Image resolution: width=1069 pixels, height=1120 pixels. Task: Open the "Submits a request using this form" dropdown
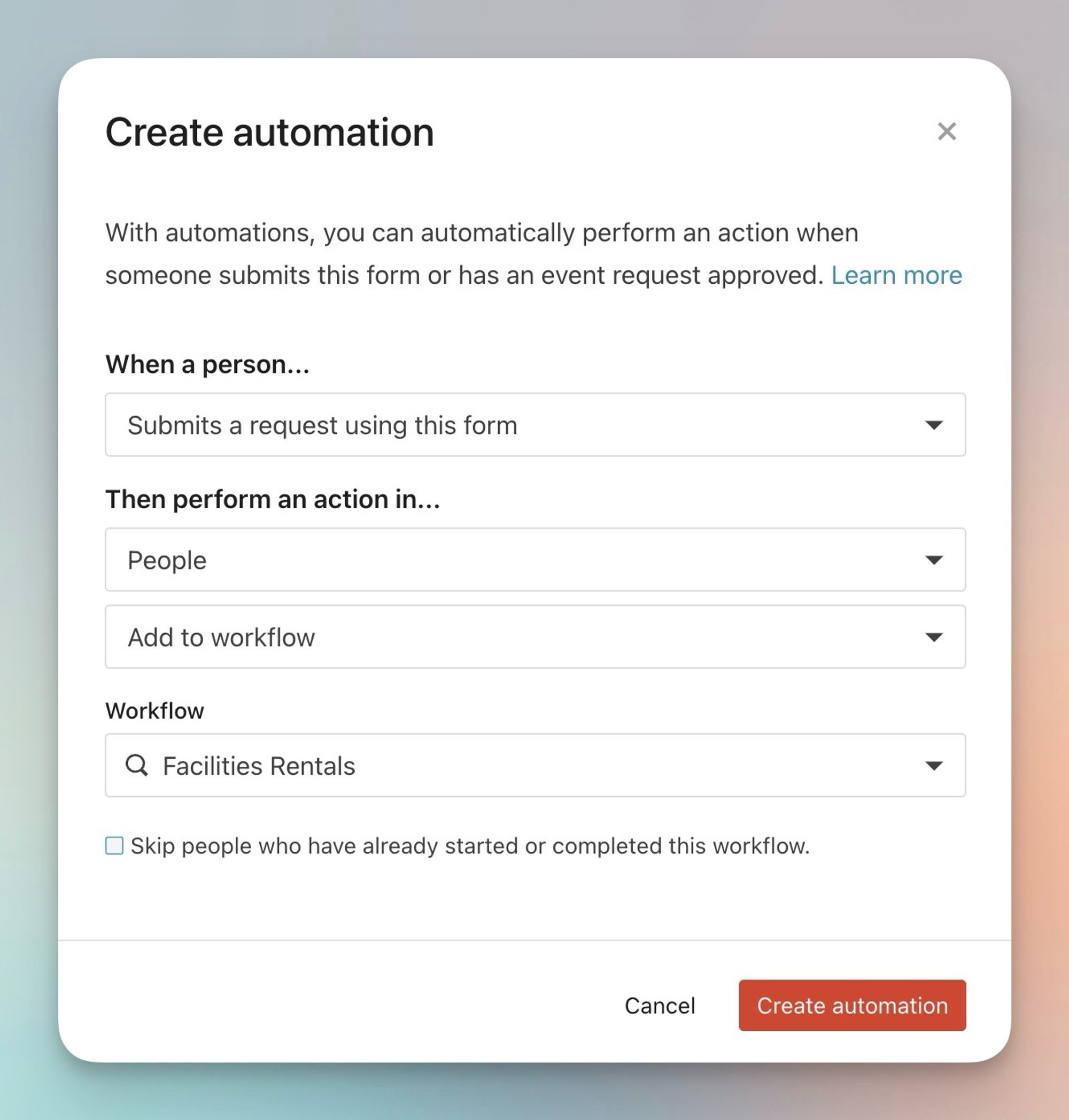[513, 425]
